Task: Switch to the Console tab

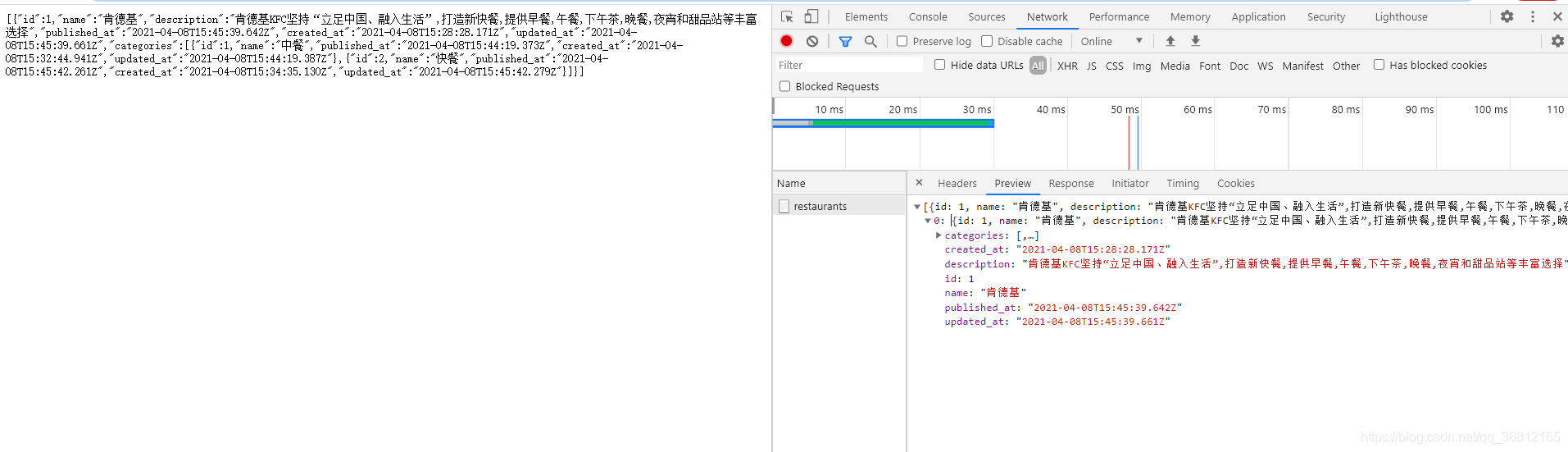Action: [928, 16]
